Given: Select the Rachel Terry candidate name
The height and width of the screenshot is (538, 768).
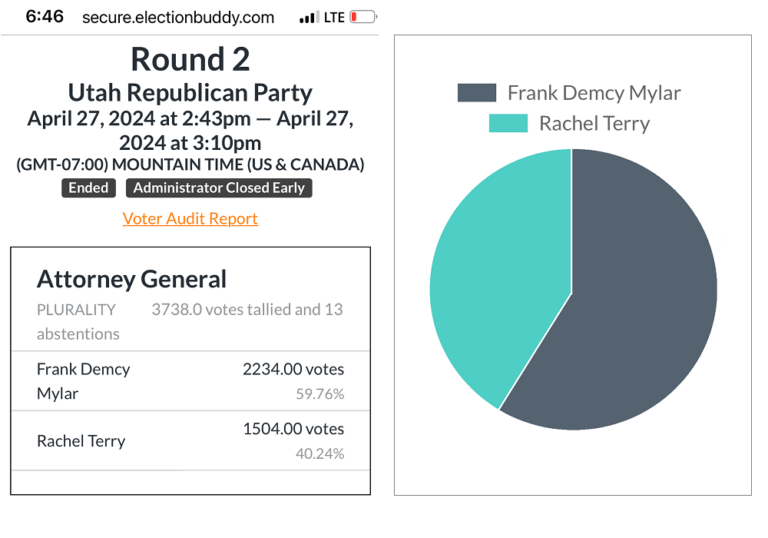Looking at the screenshot, I should point(81,441).
